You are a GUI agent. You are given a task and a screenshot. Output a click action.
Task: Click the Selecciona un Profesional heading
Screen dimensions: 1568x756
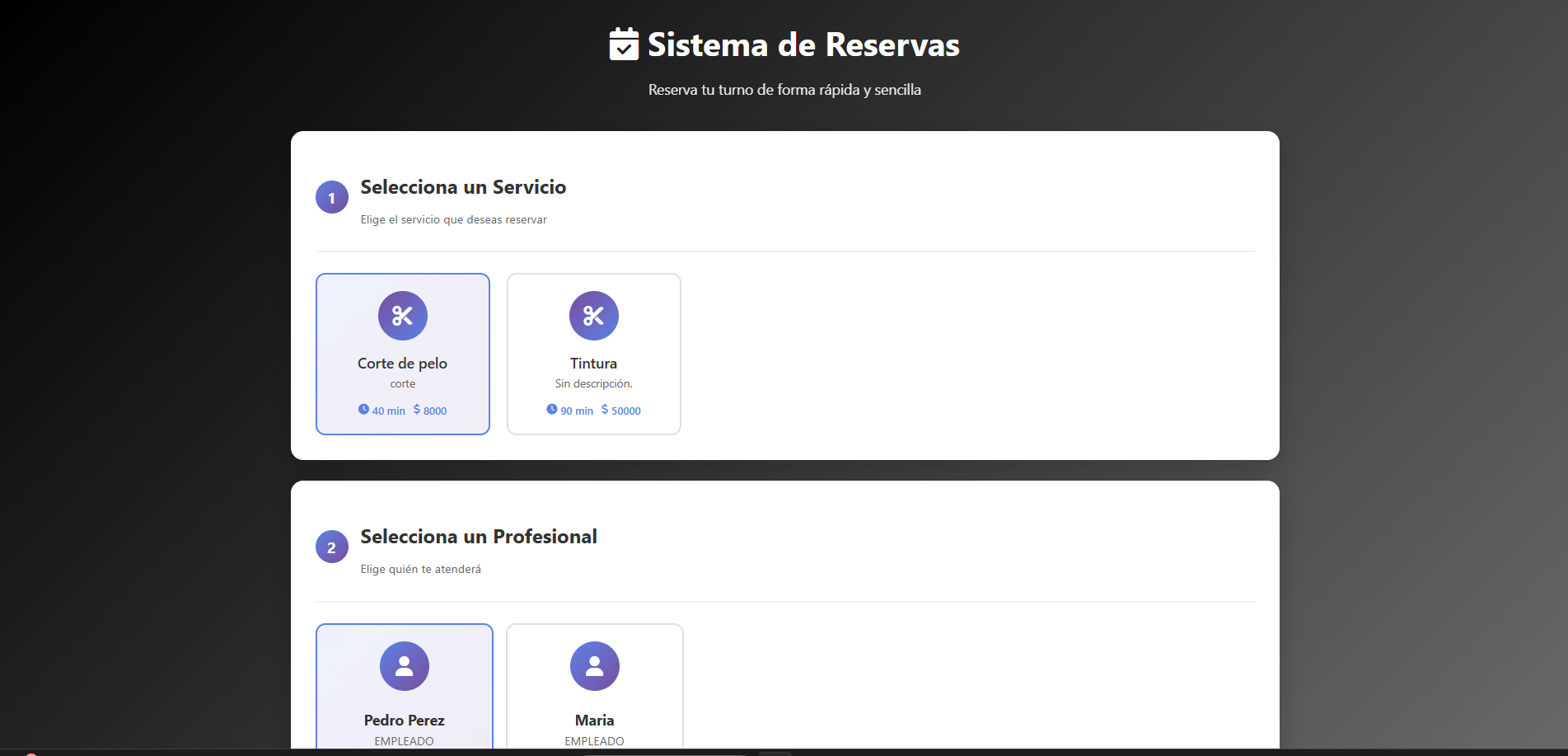pos(478,536)
